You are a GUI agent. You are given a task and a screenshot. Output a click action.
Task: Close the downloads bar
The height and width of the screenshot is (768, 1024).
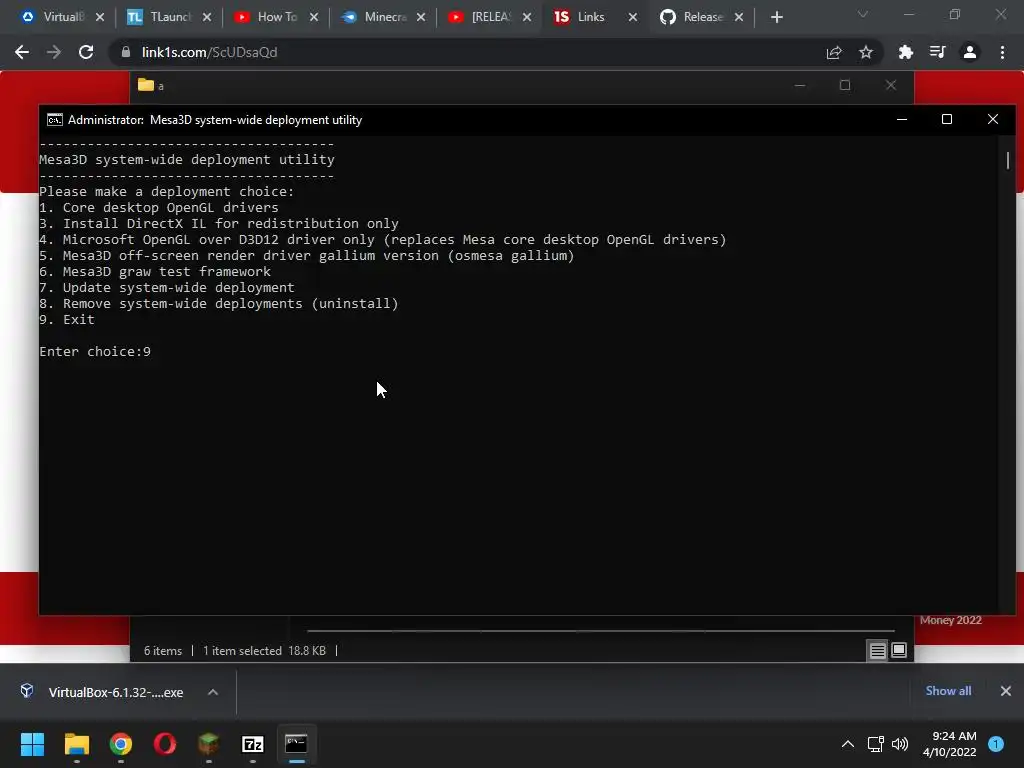[x=1006, y=691]
